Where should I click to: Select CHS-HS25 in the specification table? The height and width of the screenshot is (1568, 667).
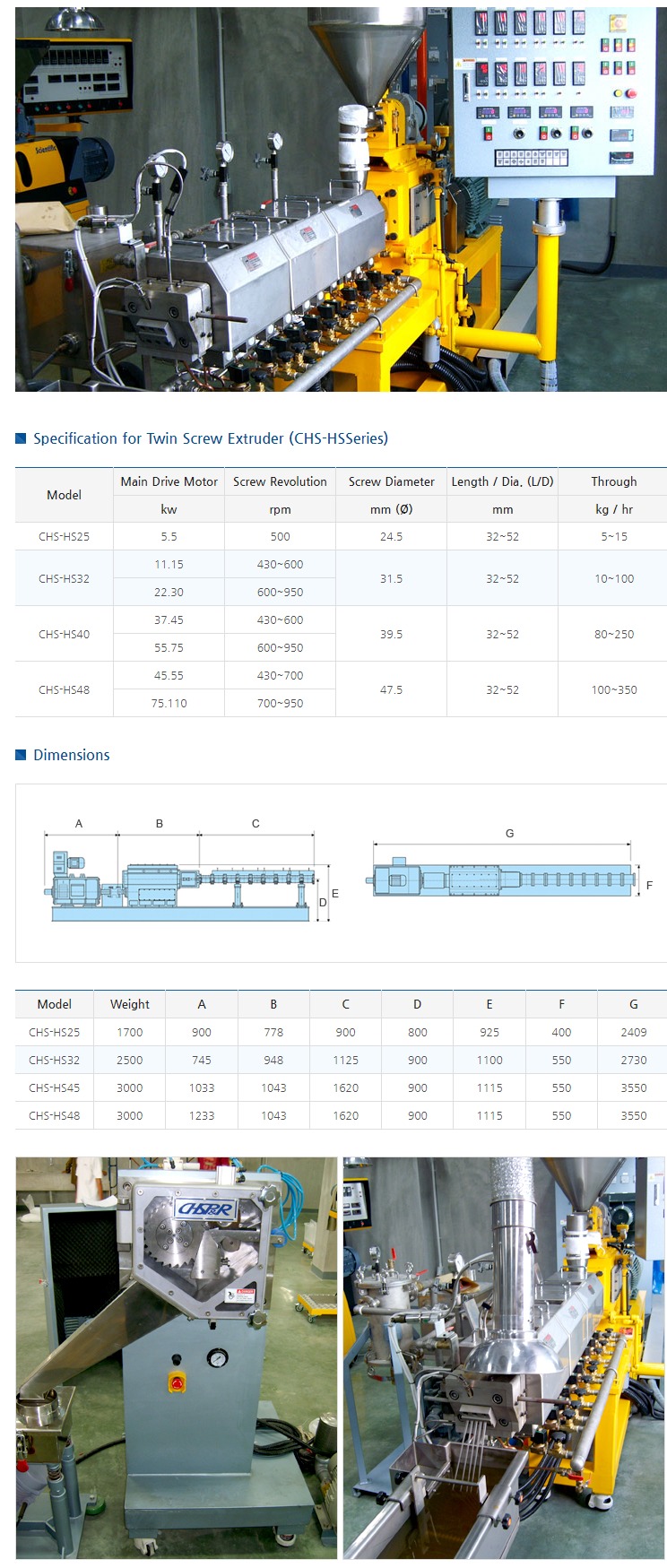(64, 537)
